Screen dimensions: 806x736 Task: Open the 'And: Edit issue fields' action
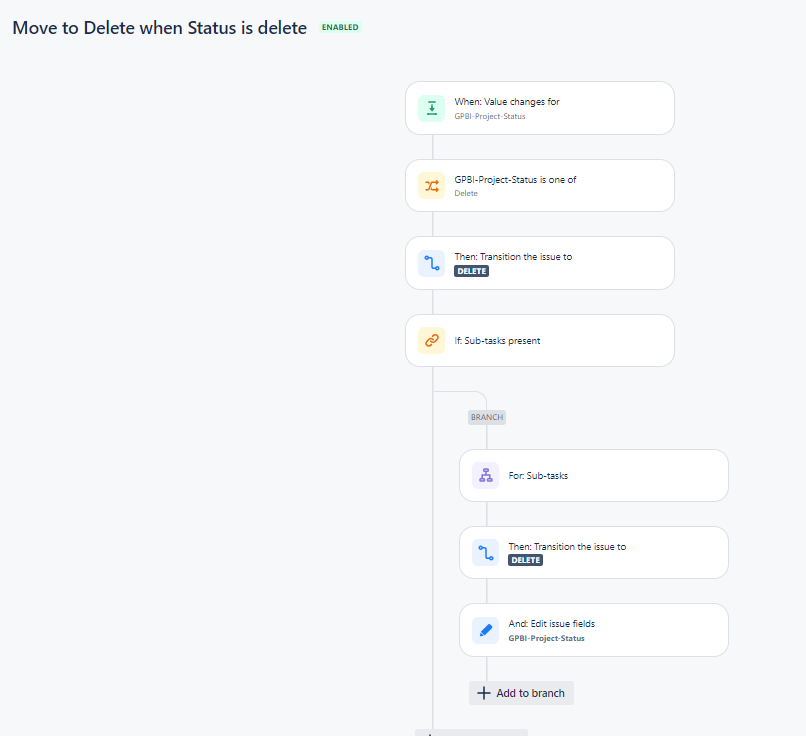point(594,630)
